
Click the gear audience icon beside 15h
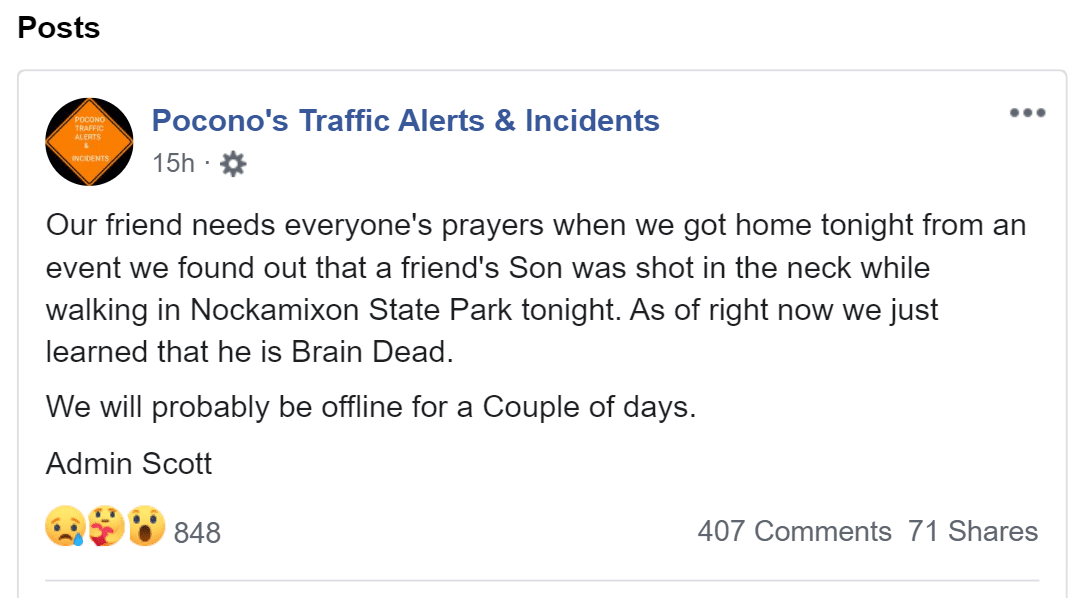click(x=232, y=163)
